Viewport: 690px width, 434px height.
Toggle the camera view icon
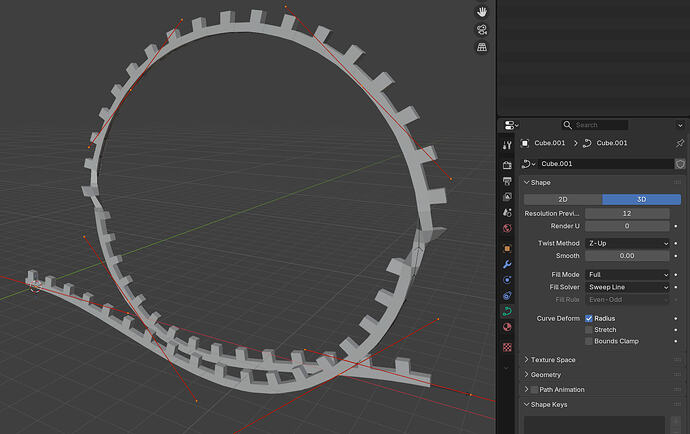coord(481,29)
